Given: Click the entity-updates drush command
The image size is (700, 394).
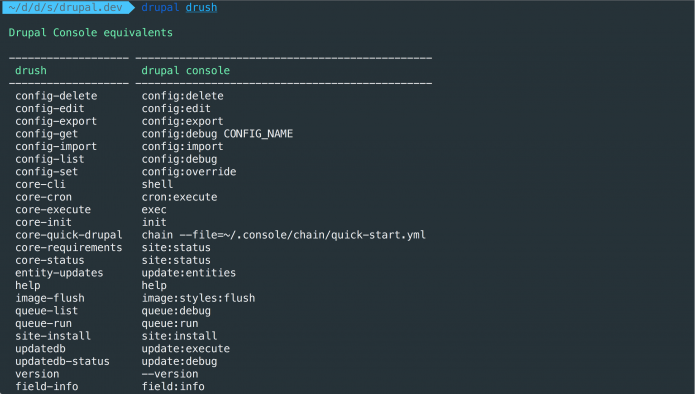Looking at the screenshot, I should (59, 273).
